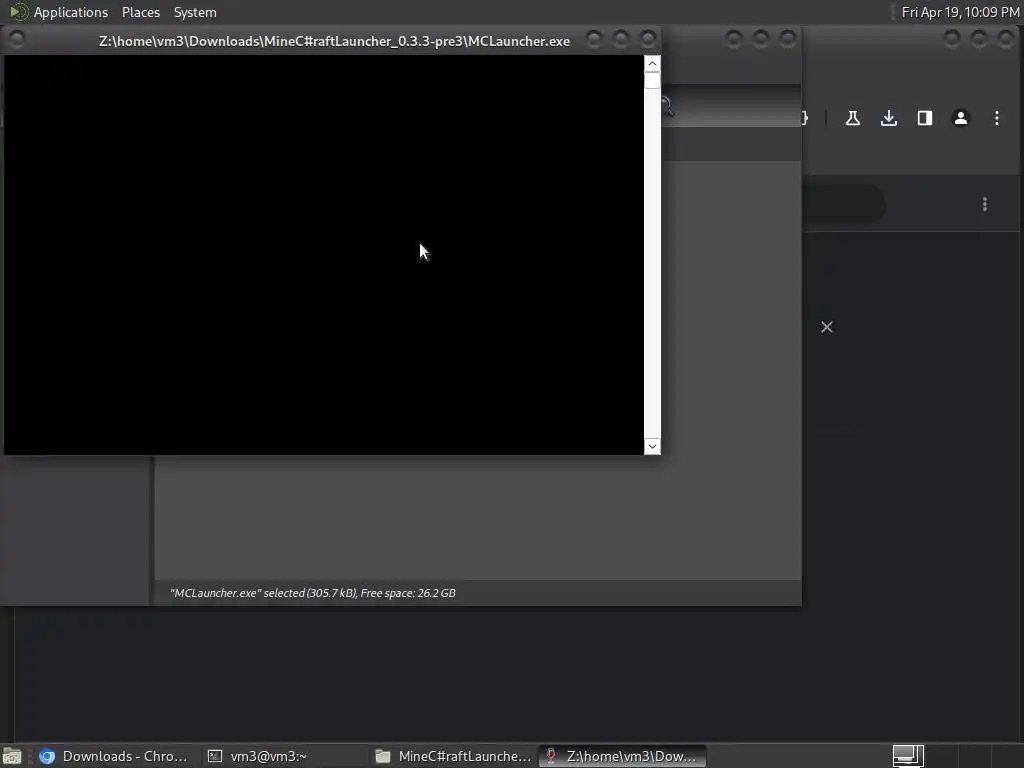The width and height of the screenshot is (1024, 768).
Task: Close the MCLauncher.exe console window
Action: pos(648,40)
